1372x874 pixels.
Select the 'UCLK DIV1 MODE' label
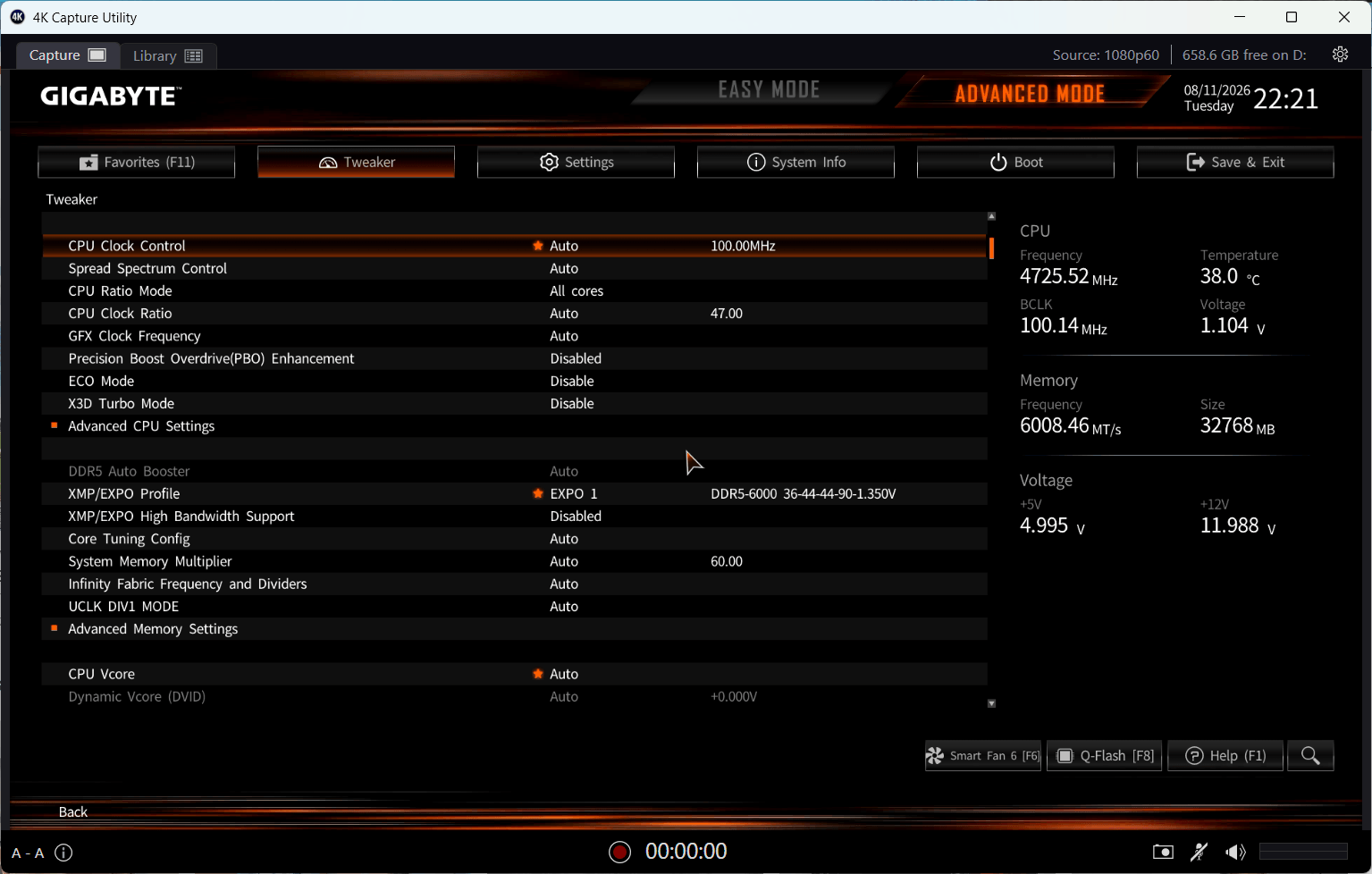(123, 607)
